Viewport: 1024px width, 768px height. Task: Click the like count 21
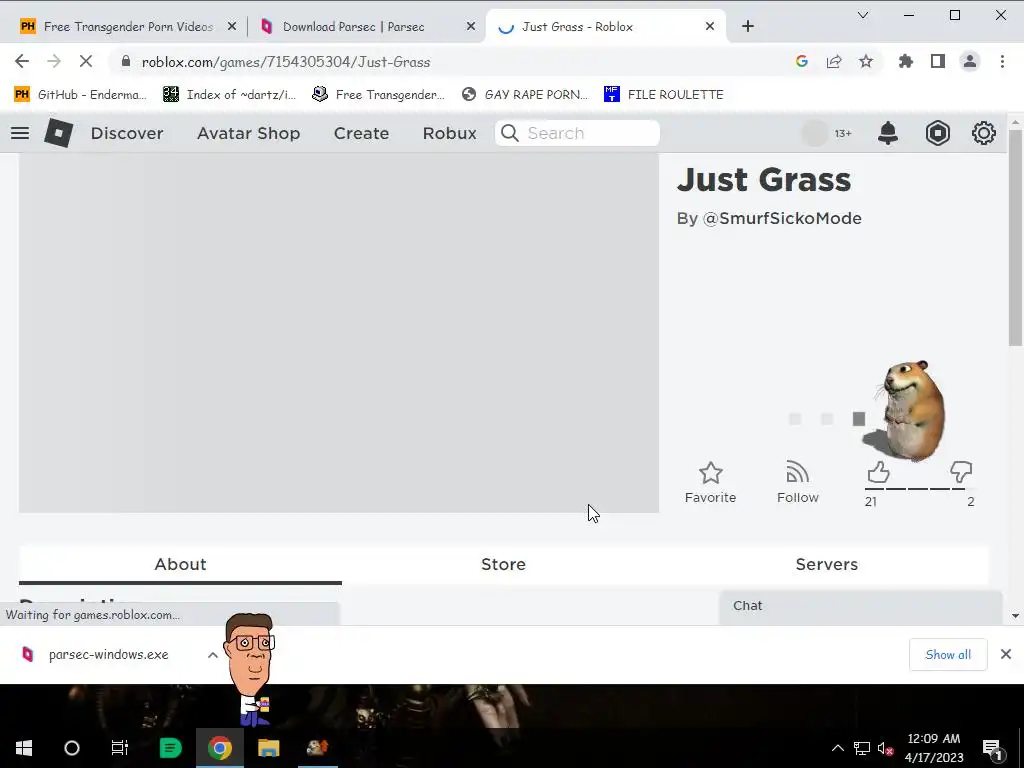coord(871,502)
